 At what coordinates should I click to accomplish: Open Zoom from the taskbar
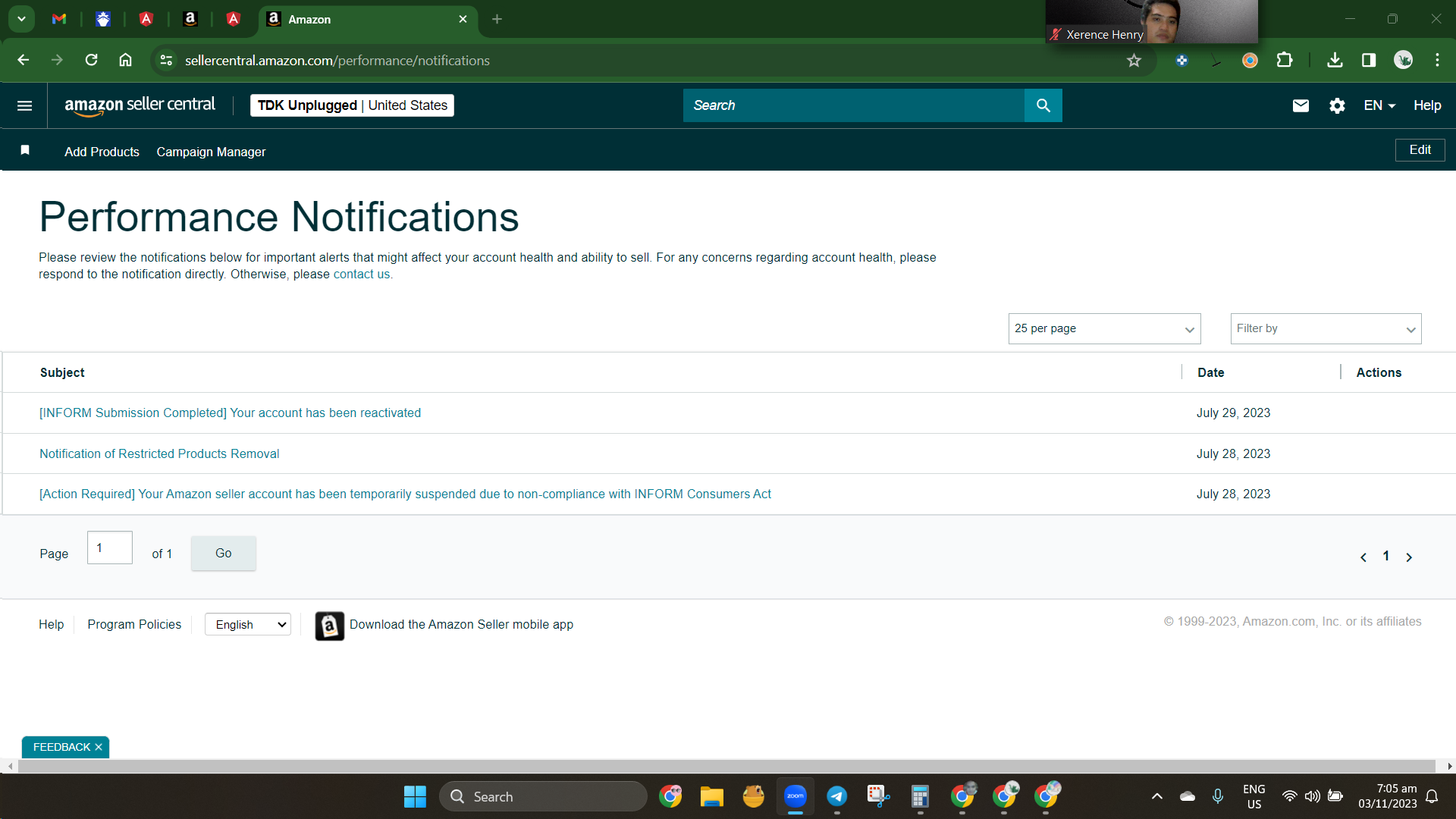[795, 796]
